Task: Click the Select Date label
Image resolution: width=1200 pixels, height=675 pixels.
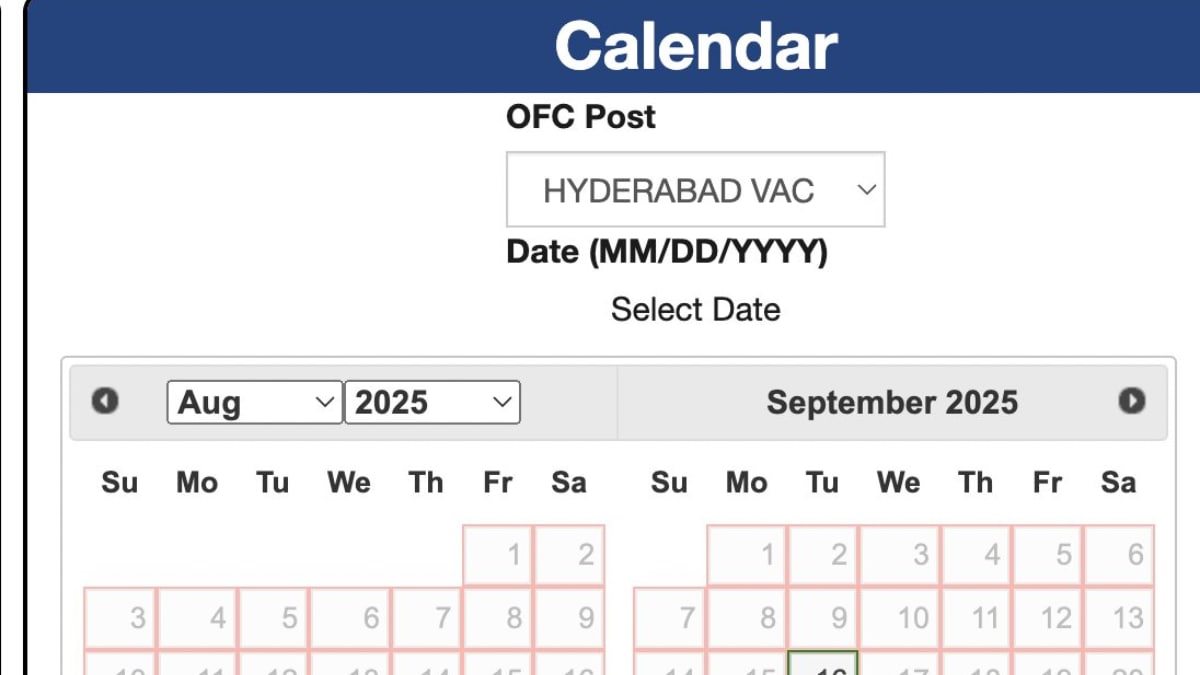Action: 695,309
